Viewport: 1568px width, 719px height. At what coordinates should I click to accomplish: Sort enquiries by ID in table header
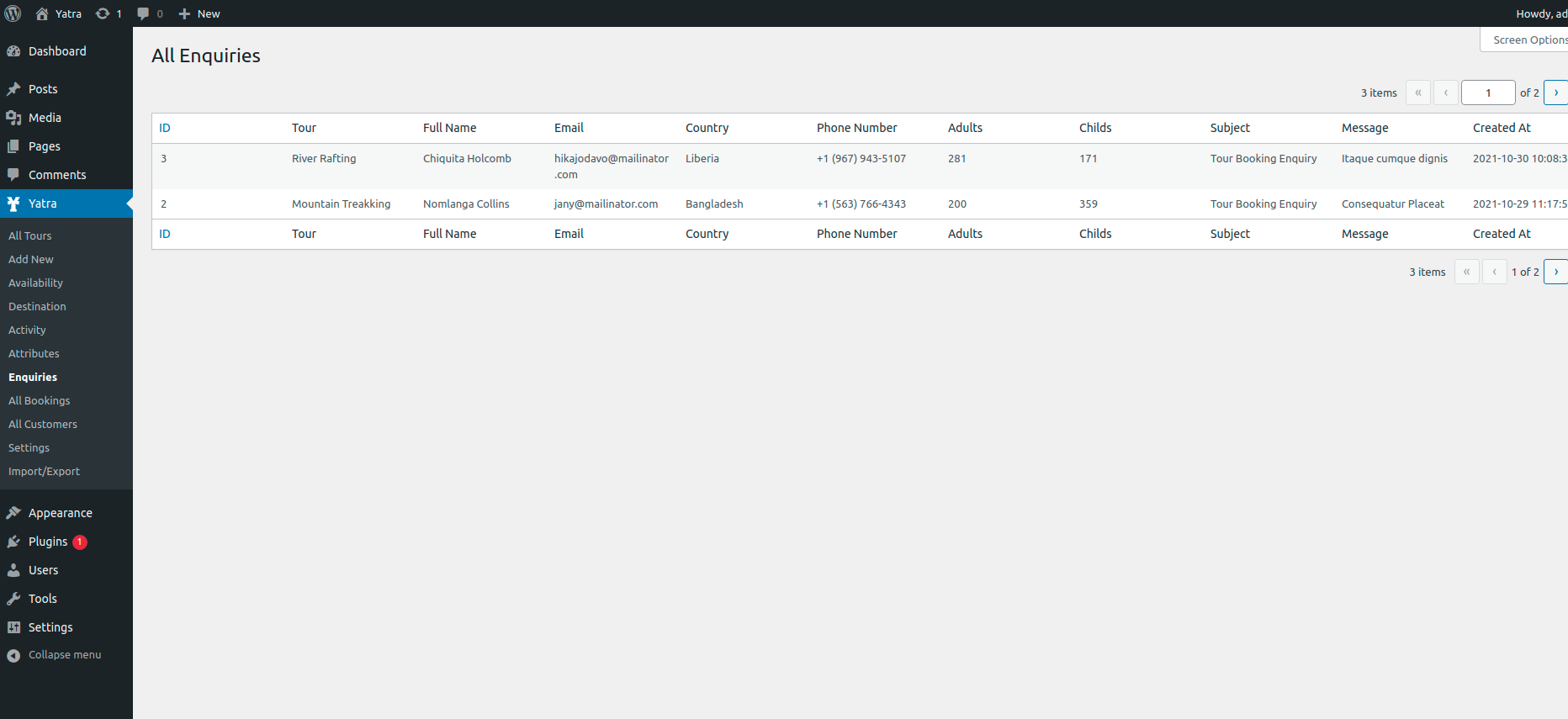pyautogui.click(x=165, y=128)
